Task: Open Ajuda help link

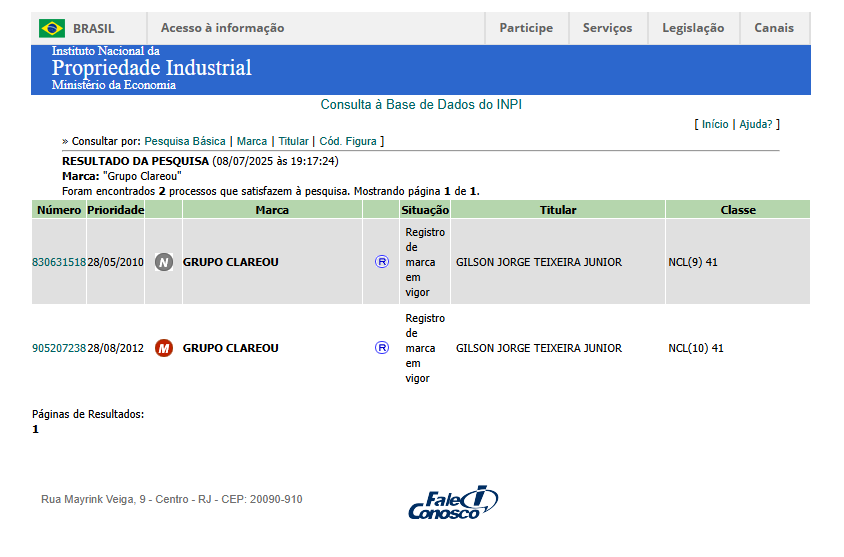Action: (756, 124)
